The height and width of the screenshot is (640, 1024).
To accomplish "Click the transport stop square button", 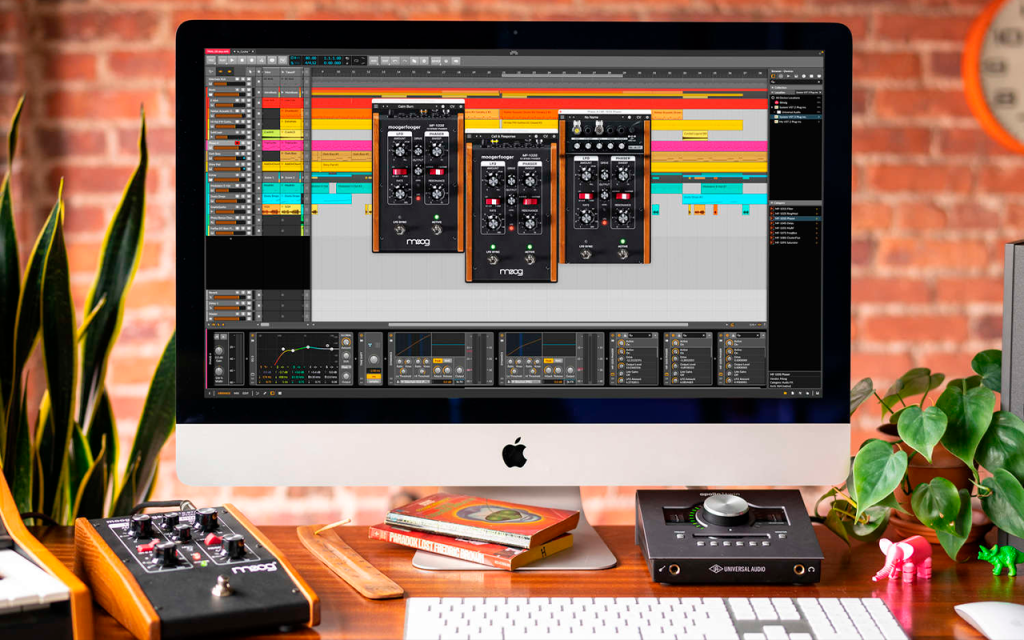I will pyautogui.click(x=242, y=61).
